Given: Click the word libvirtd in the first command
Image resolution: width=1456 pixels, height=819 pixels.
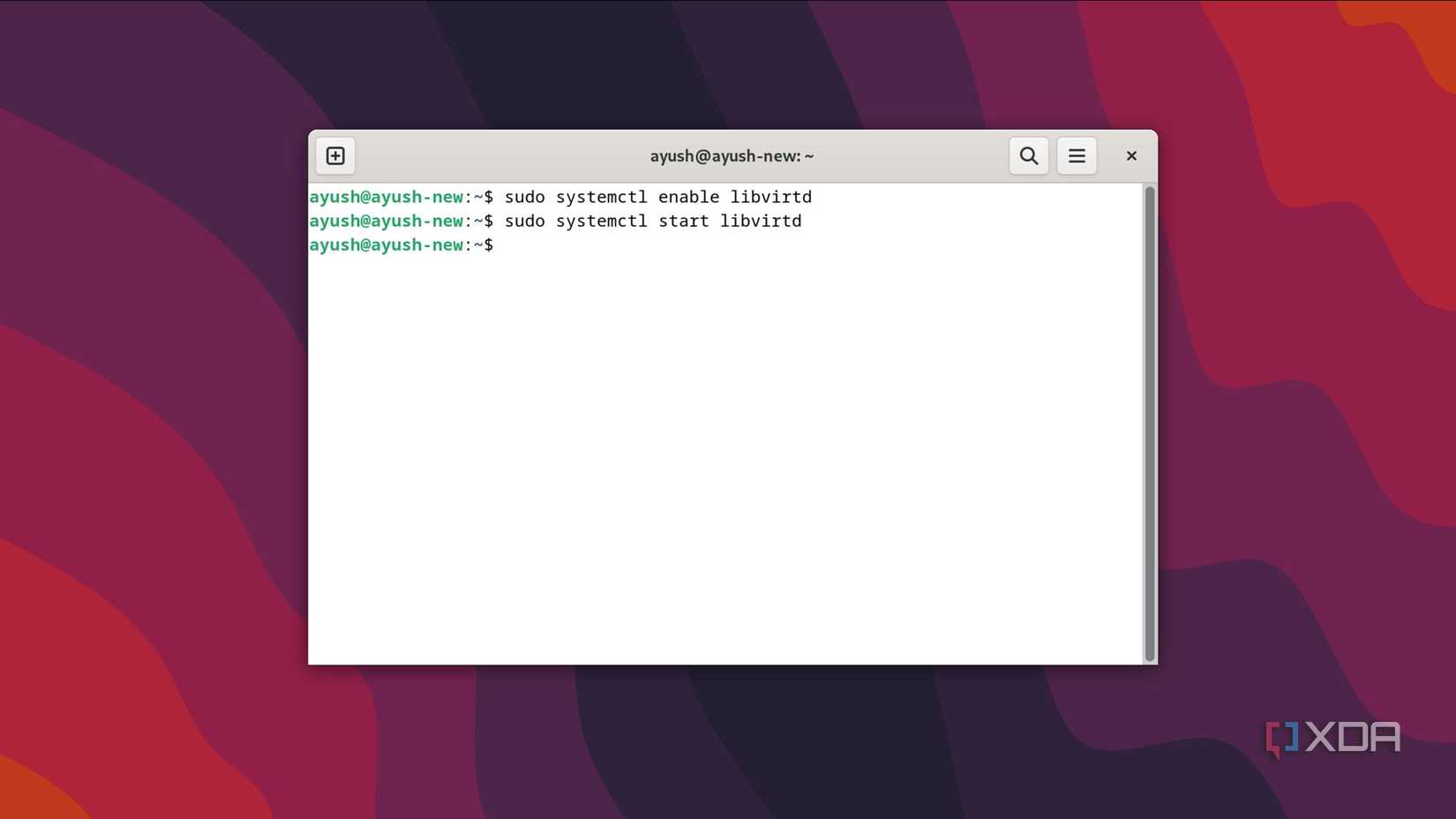Looking at the screenshot, I should pyautogui.click(x=772, y=197).
